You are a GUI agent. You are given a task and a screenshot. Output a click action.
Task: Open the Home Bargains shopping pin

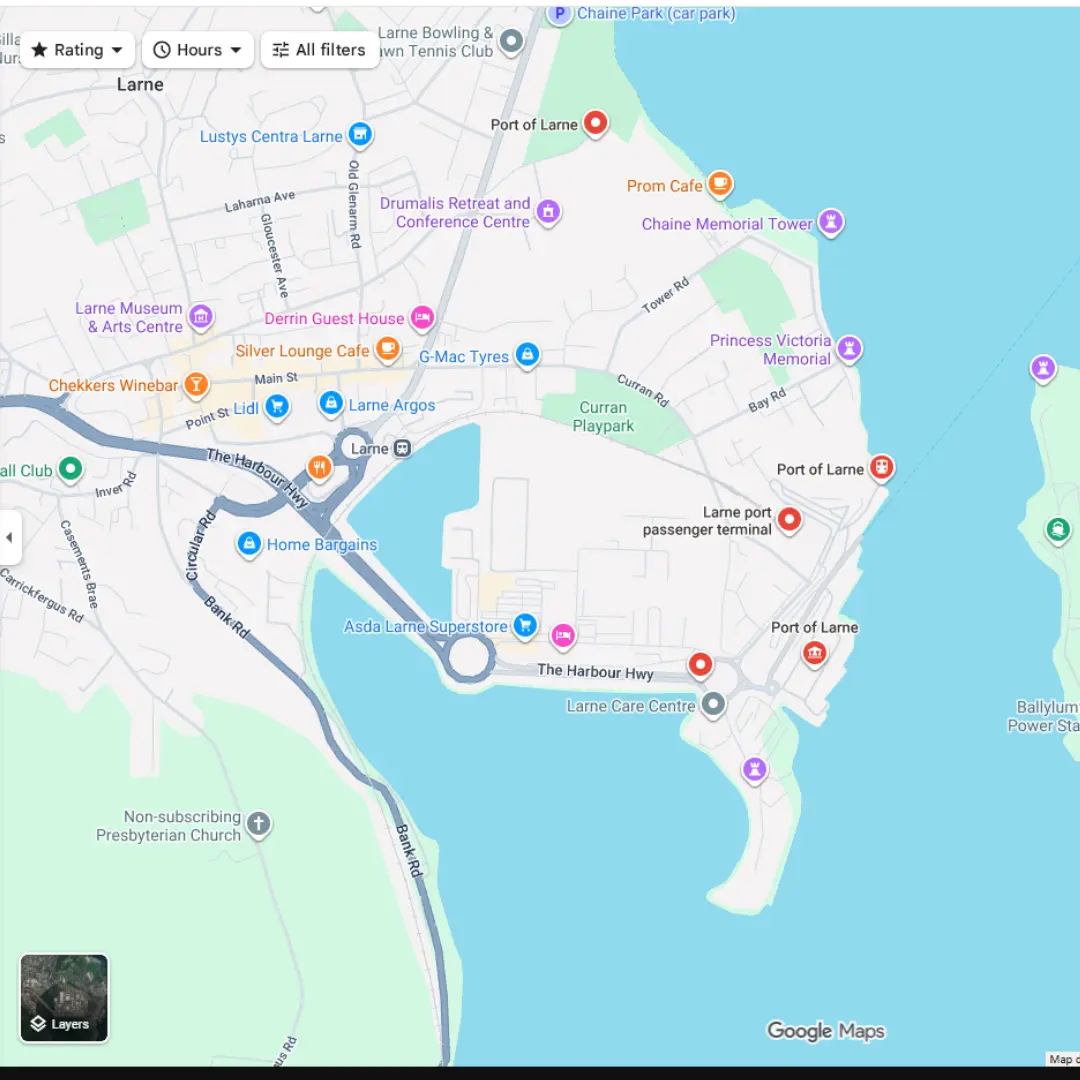(248, 544)
